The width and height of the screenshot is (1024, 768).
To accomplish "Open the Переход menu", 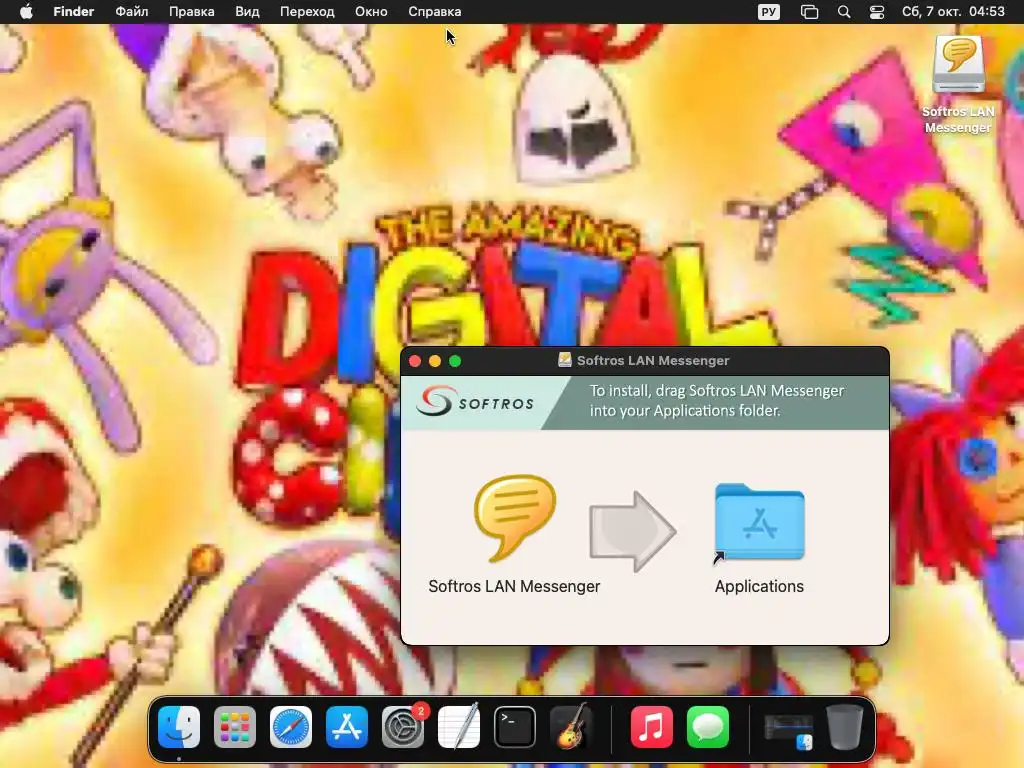I will coord(307,12).
